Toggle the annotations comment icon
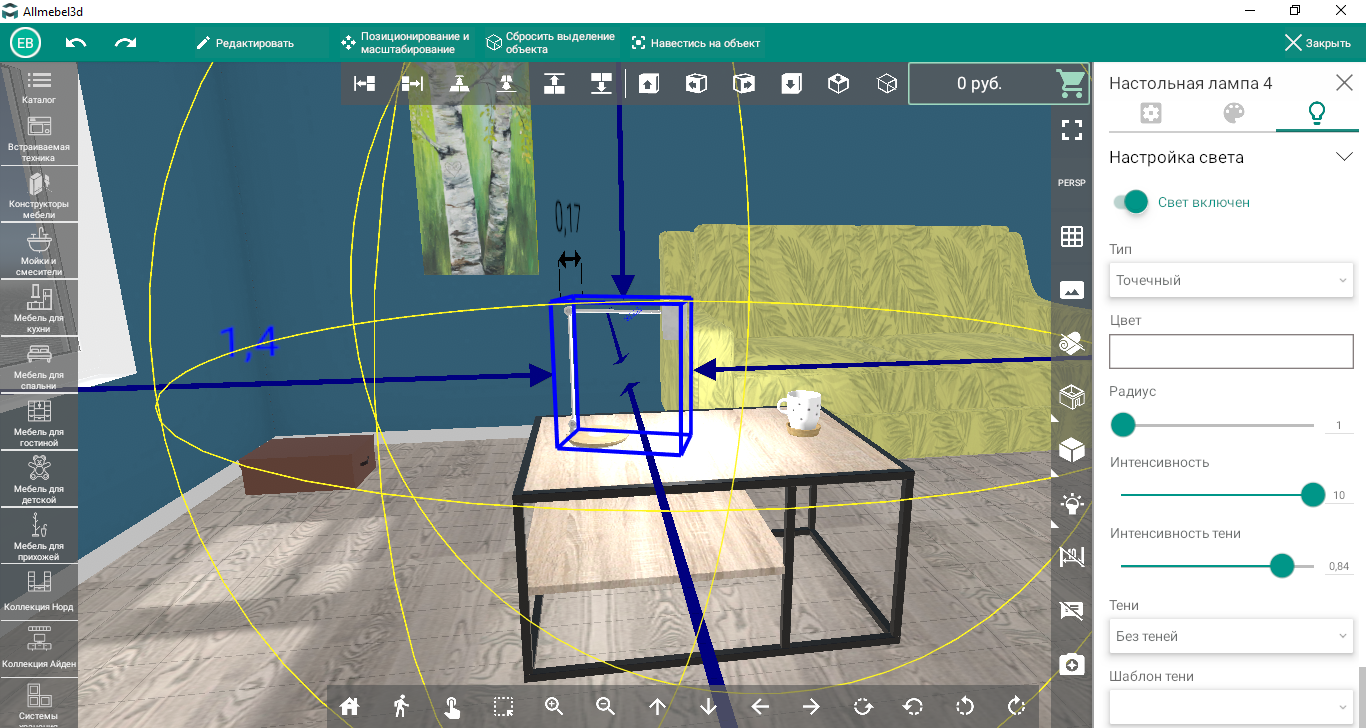 click(x=1072, y=611)
